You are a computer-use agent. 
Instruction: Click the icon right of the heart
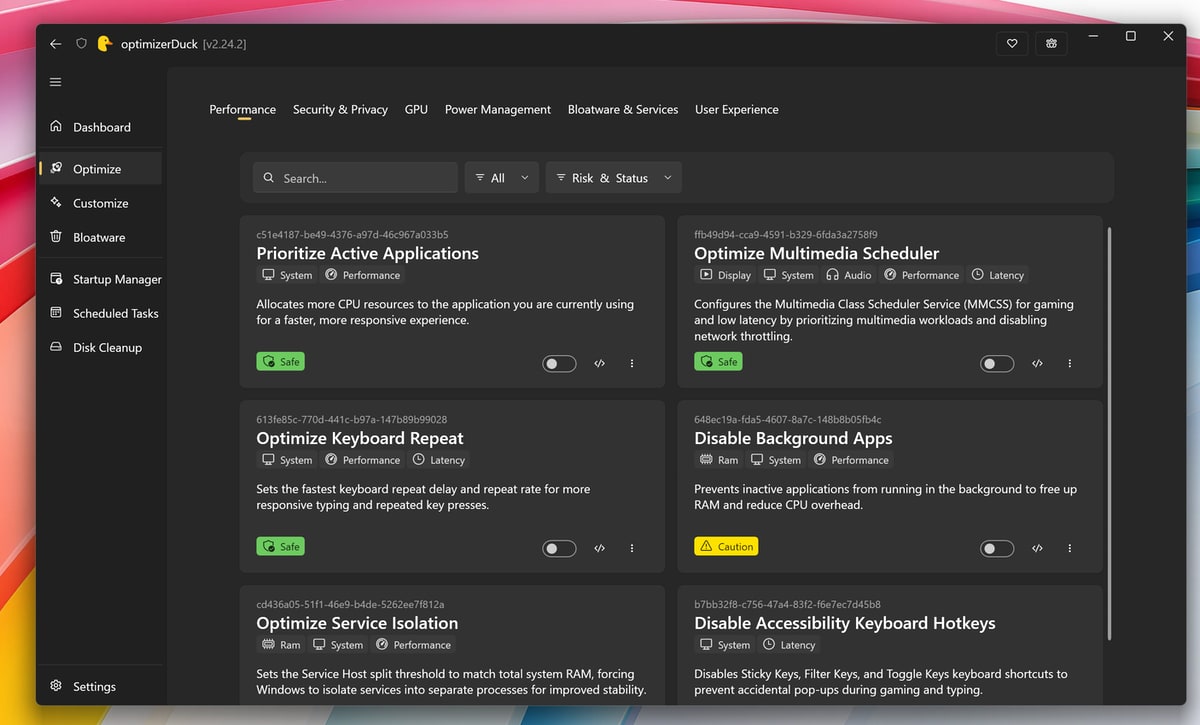point(1051,44)
